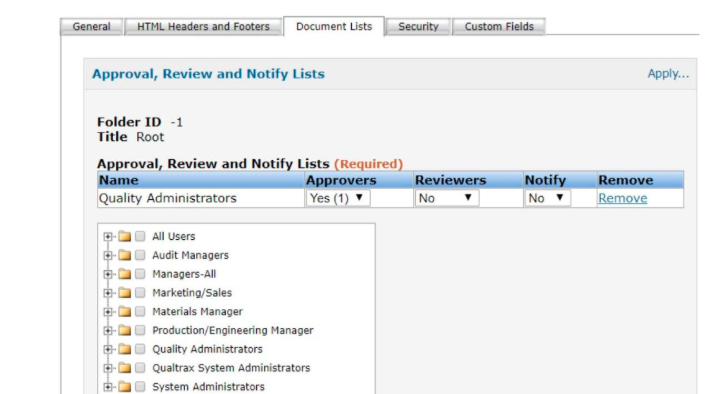Image resolution: width=717 pixels, height=394 pixels.
Task: Open the Approvers dropdown showing Yes (1)
Action: (337, 198)
